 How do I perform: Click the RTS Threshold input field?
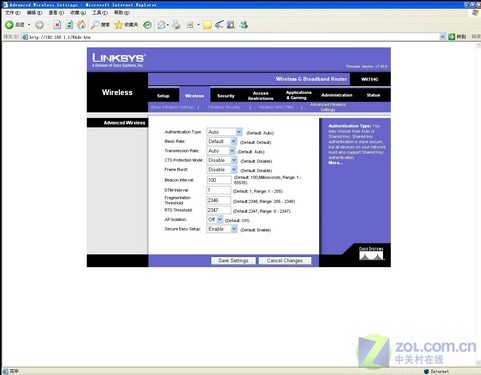pyautogui.click(x=219, y=210)
